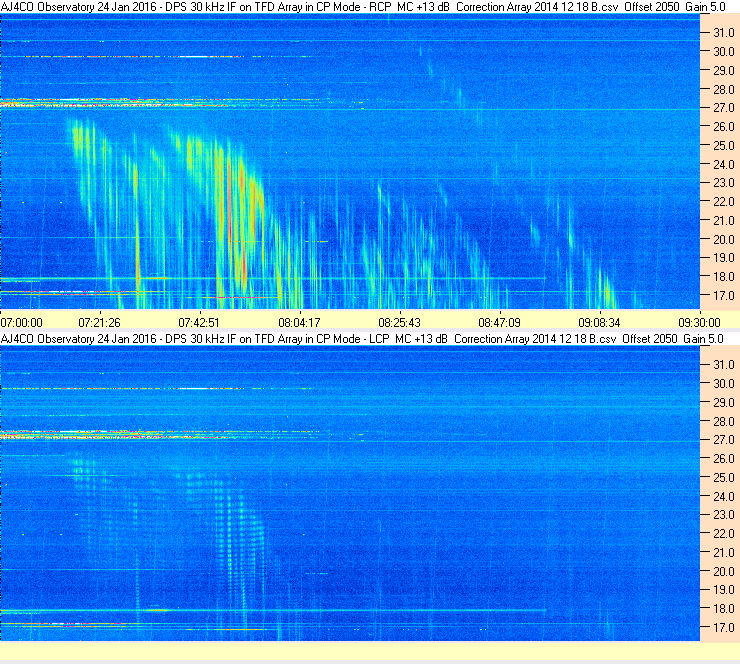Viewport: 740px width, 664px height.
Task: Click the 07:00:00 time axis label
Action: [x=22, y=323]
